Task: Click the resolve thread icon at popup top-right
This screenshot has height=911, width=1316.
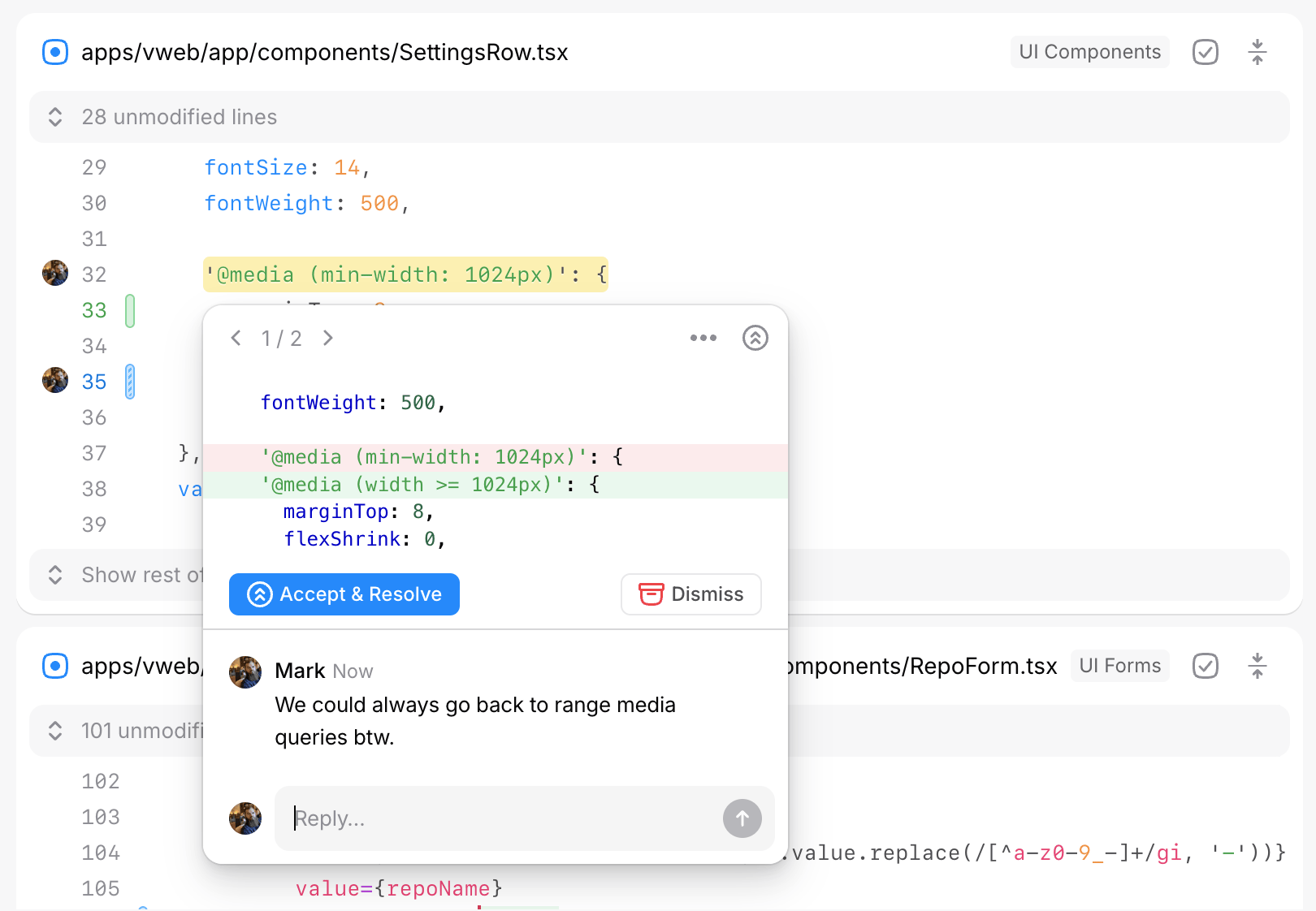Action: (x=755, y=338)
